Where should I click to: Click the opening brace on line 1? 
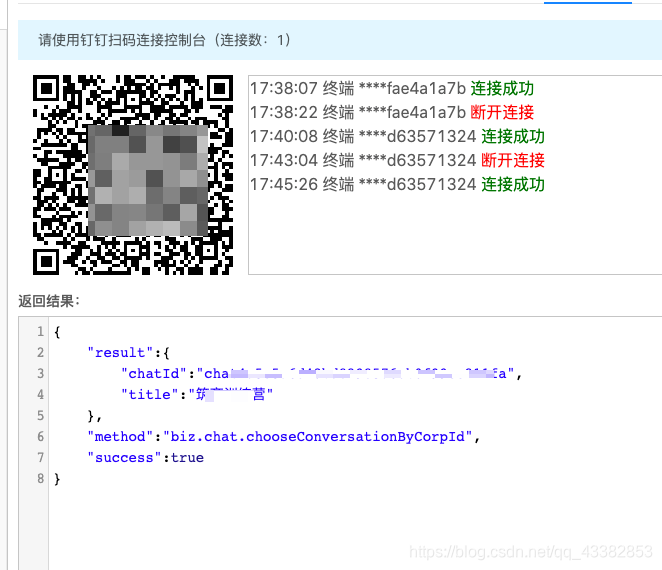click(57, 332)
